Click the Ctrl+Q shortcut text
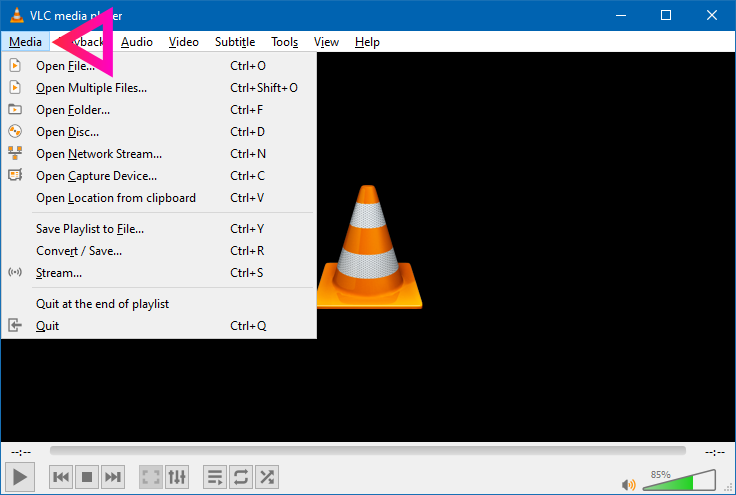 click(x=248, y=326)
